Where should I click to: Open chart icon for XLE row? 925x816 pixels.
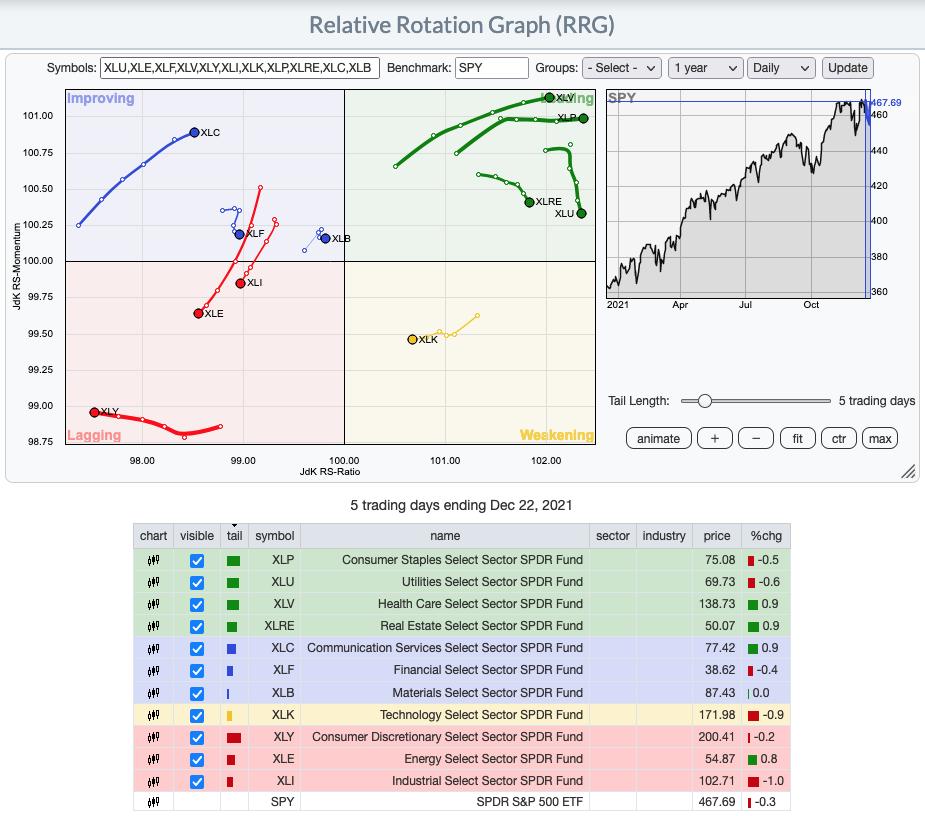[x=153, y=759]
